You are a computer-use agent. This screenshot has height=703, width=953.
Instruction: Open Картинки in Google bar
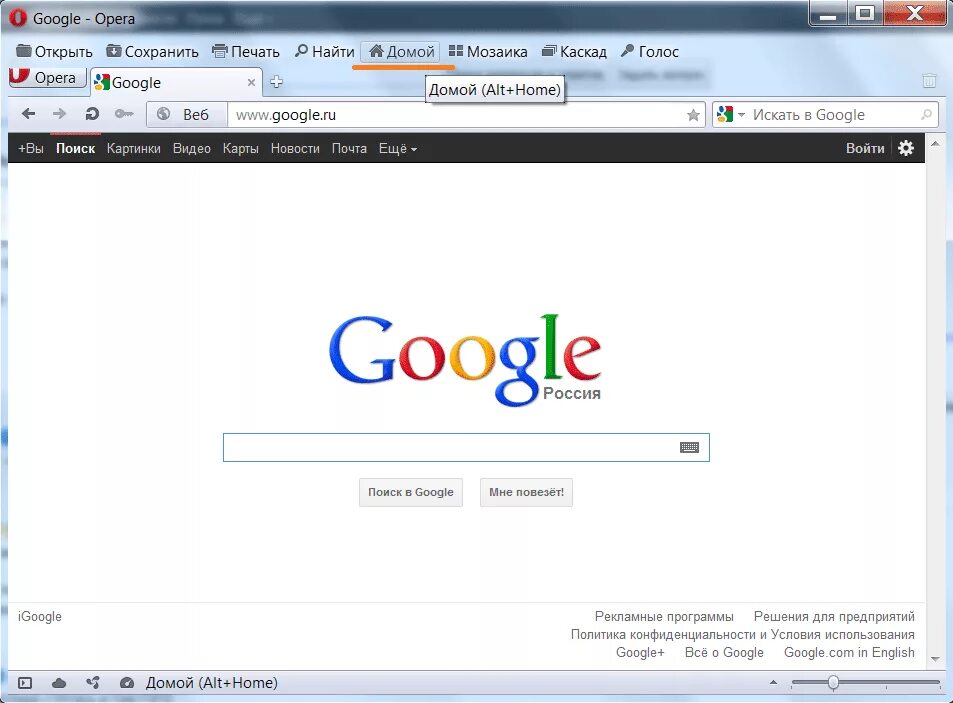134,148
